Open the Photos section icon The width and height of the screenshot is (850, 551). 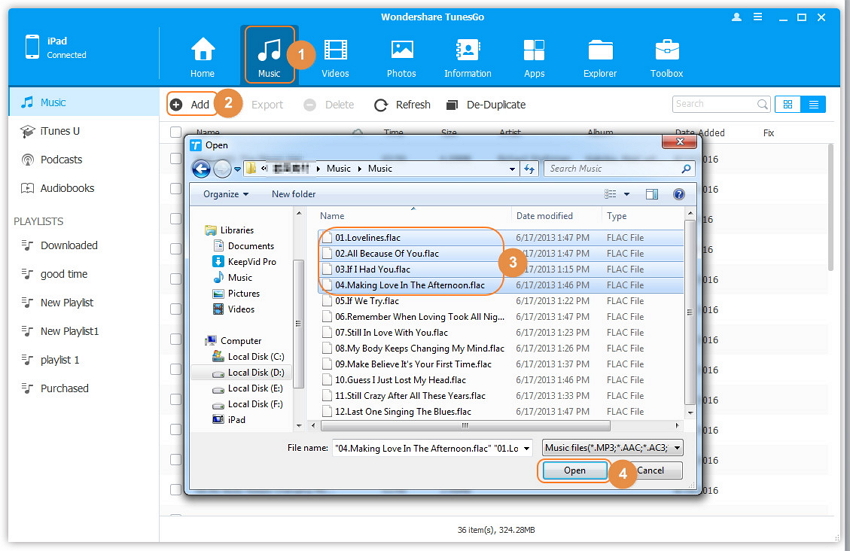point(402,51)
